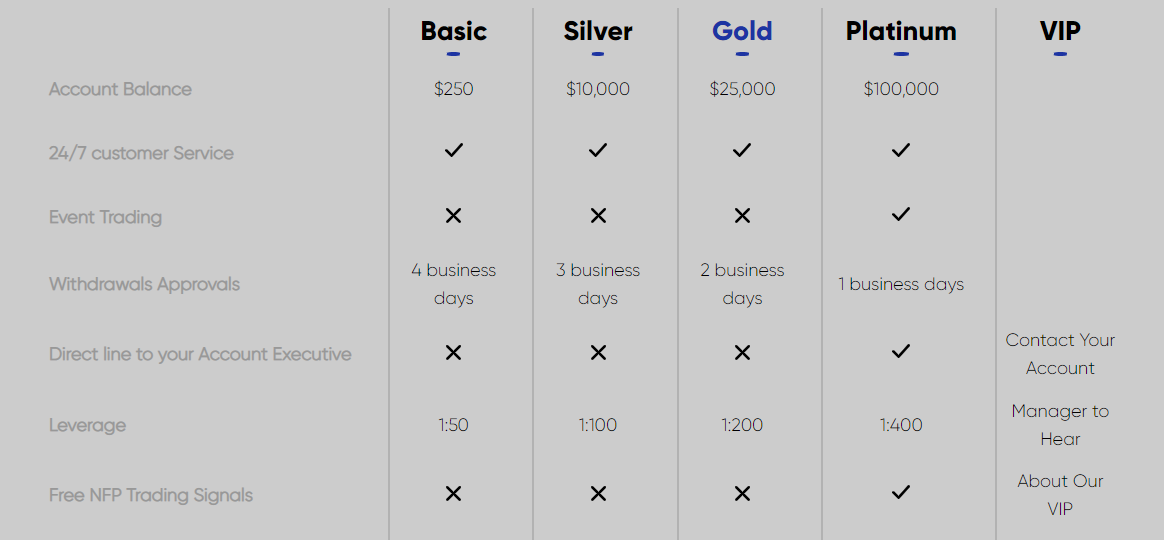
Task: Click the Silver column 24/7 customer service checkmark
Action: [598, 151]
